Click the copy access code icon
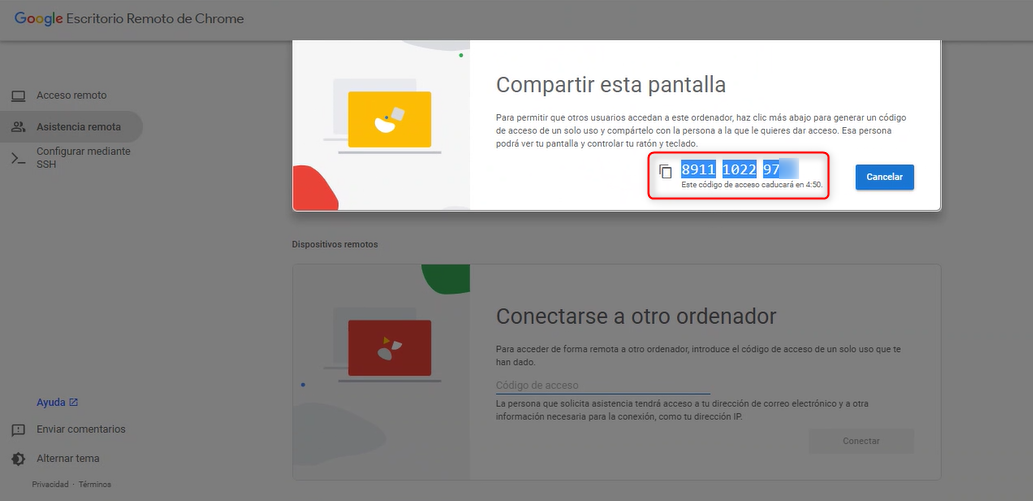This screenshot has width=1033, height=501. click(x=666, y=171)
